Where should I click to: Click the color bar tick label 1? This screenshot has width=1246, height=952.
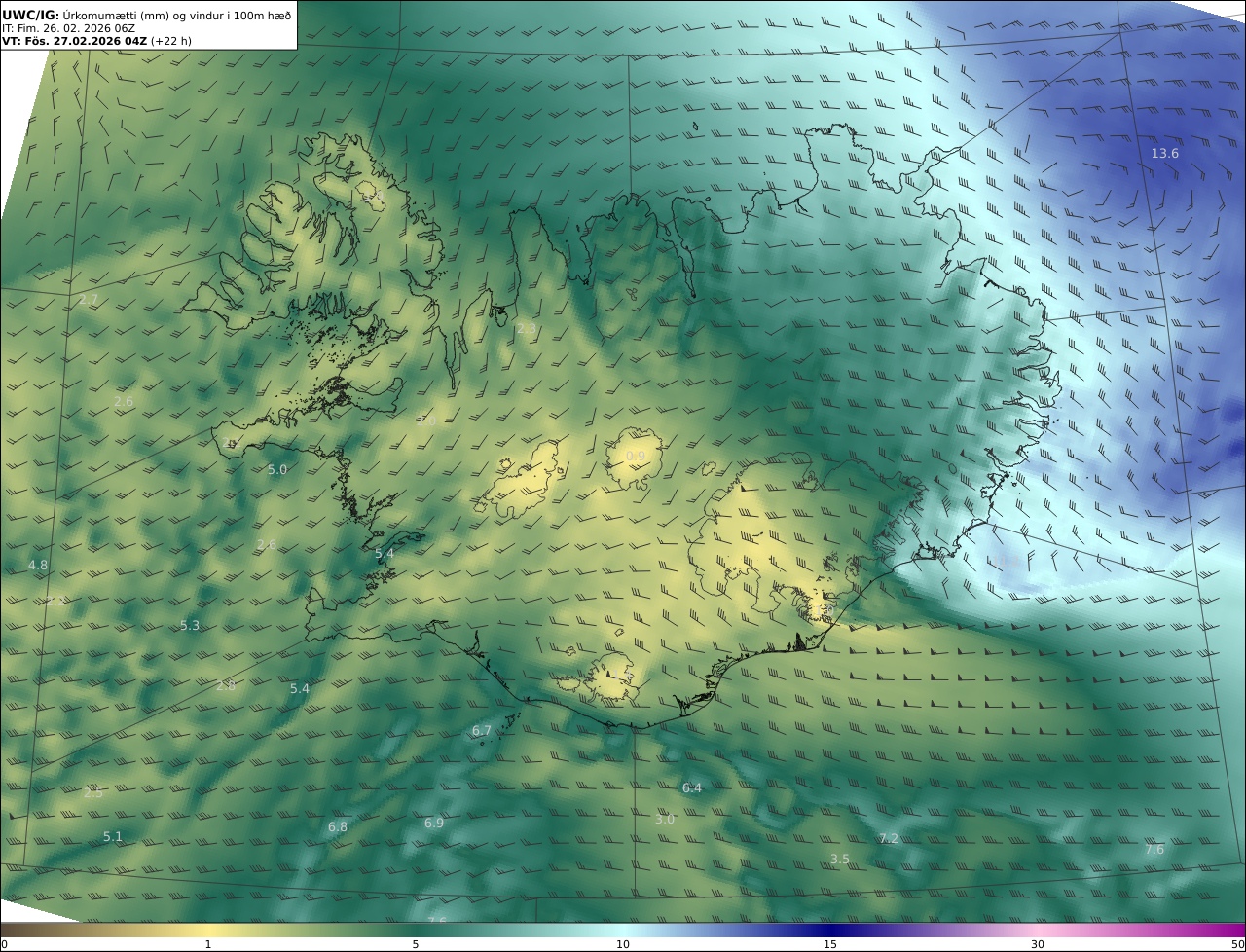click(208, 944)
